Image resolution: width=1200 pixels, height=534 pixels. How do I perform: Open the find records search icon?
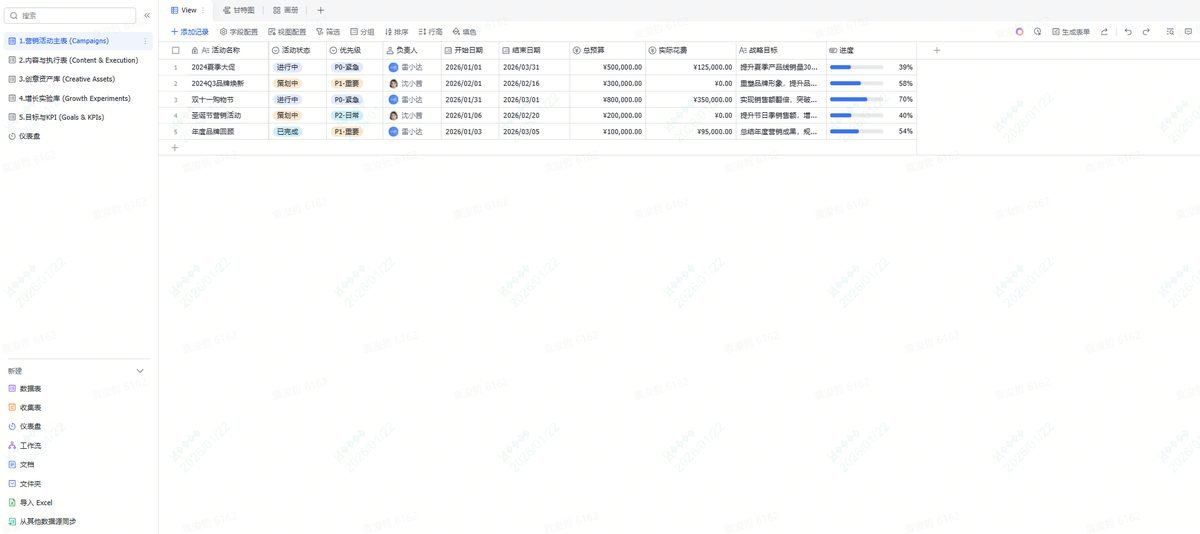pyautogui.click(x=1171, y=32)
